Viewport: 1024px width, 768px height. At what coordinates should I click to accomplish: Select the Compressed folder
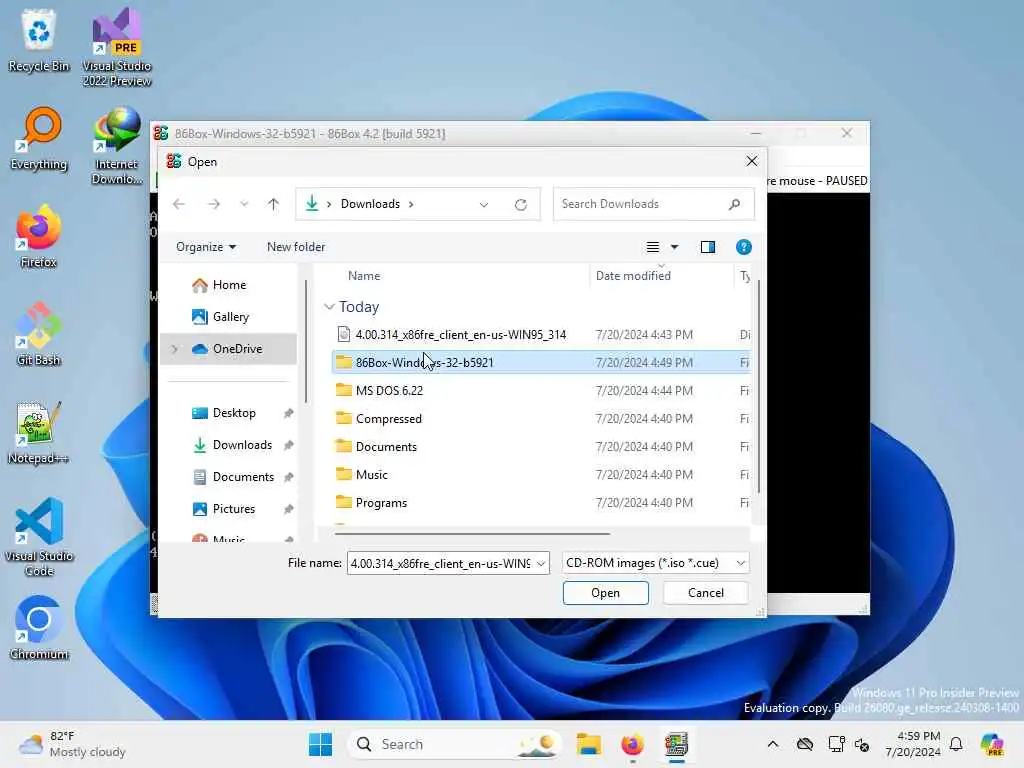[541, 419]
